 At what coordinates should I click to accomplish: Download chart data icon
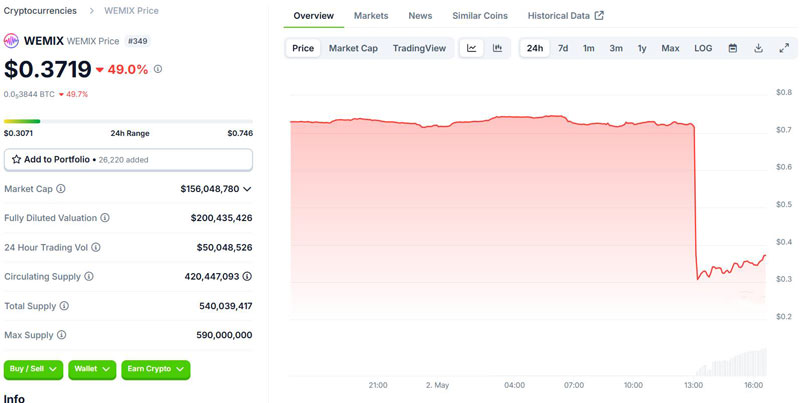pos(759,48)
